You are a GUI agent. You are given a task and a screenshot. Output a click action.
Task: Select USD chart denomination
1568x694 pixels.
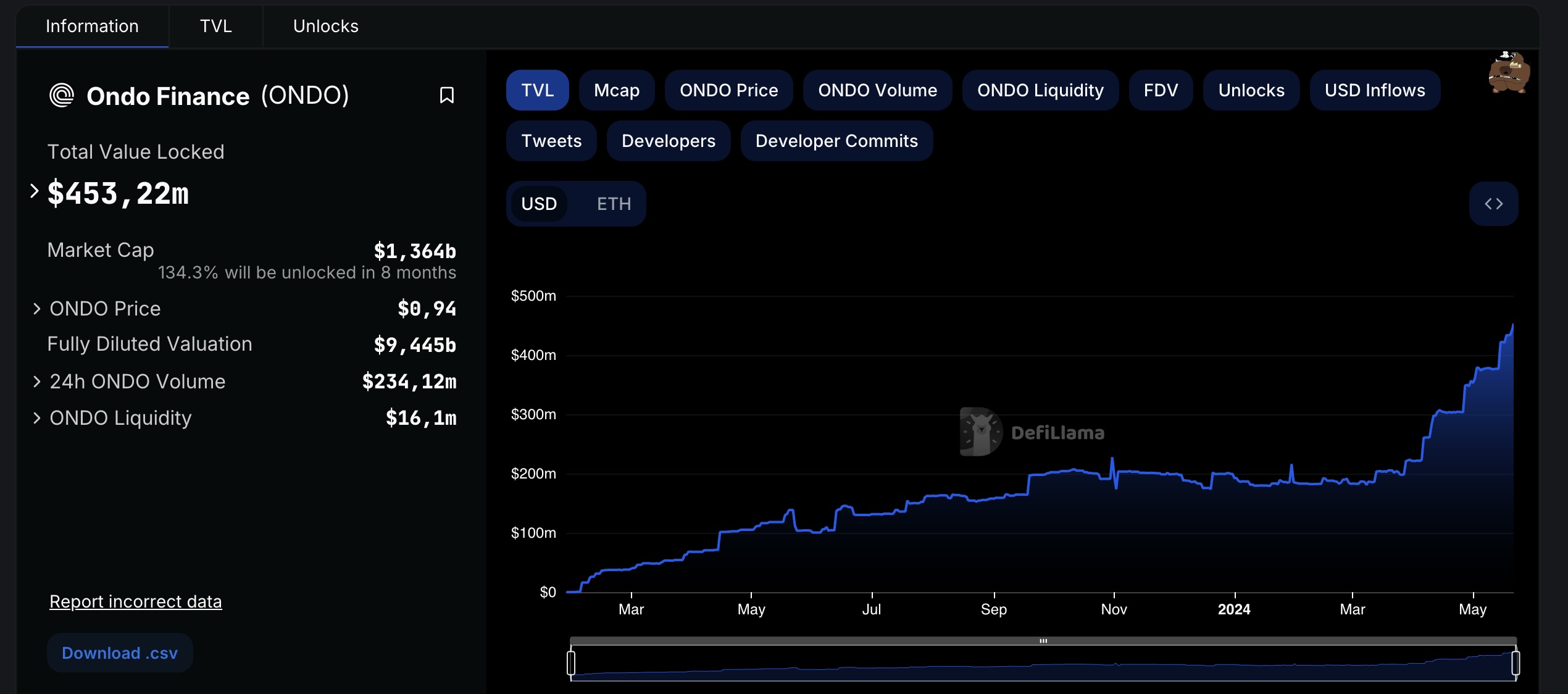pyautogui.click(x=539, y=204)
